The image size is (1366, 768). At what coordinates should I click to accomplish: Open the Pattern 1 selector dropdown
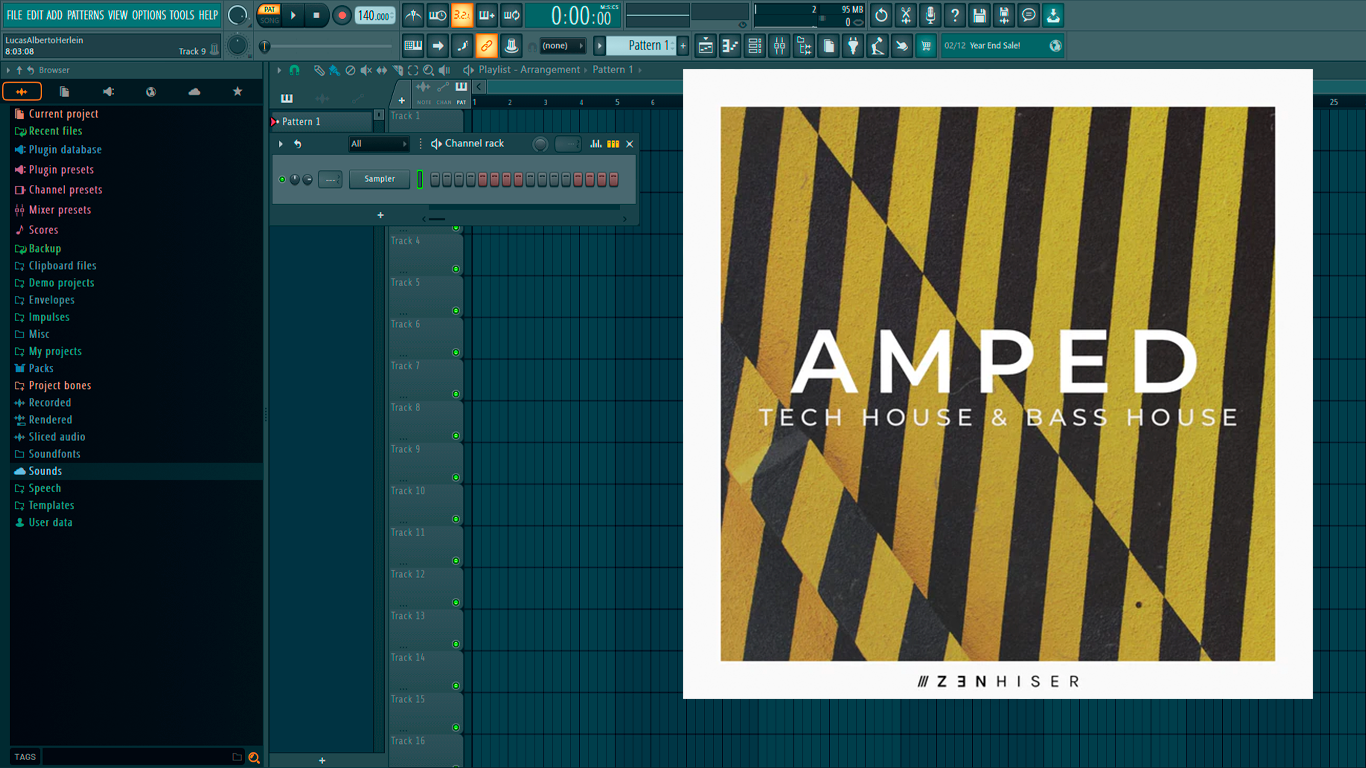click(642, 46)
